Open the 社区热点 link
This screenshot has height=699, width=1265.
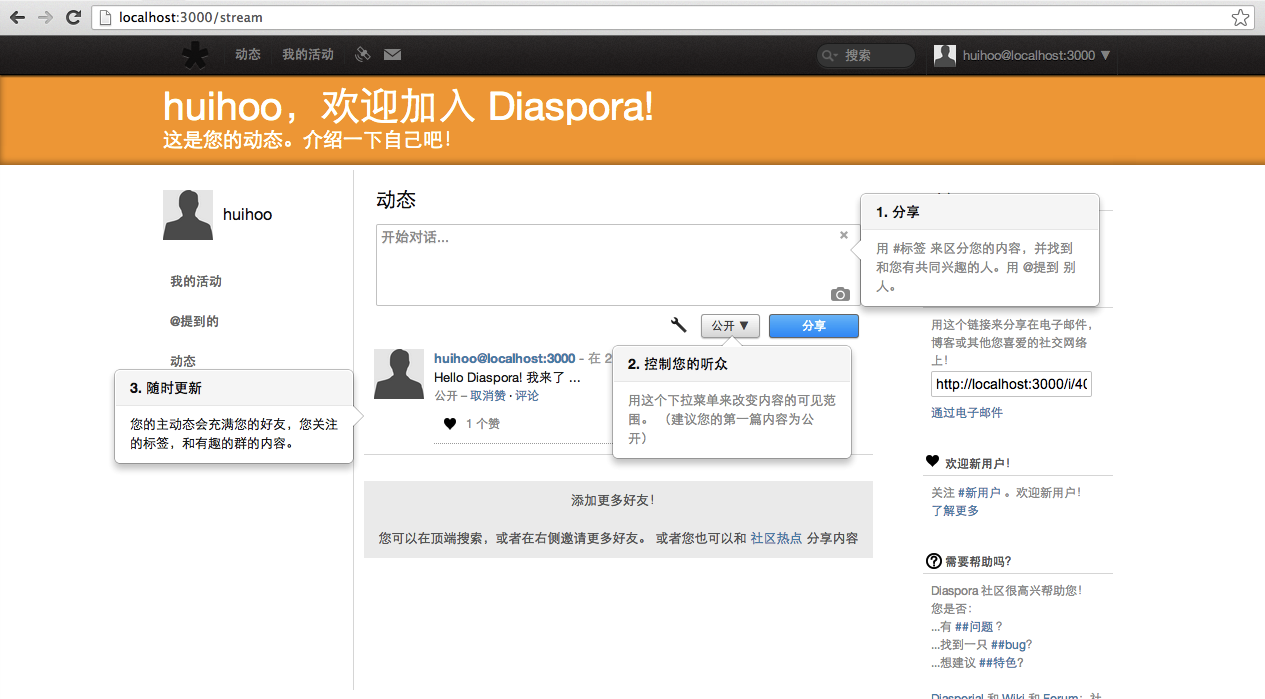coord(776,538)
